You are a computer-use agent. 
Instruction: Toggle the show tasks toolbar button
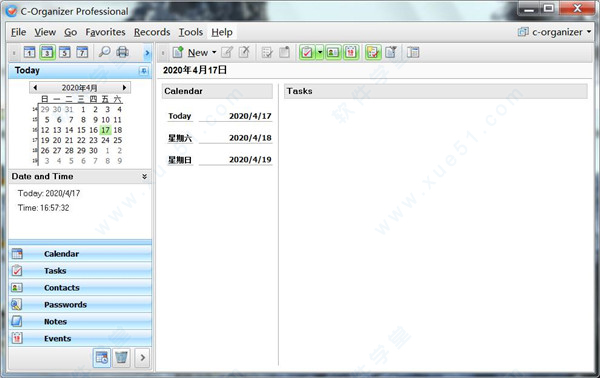click(x=307, y=52)
